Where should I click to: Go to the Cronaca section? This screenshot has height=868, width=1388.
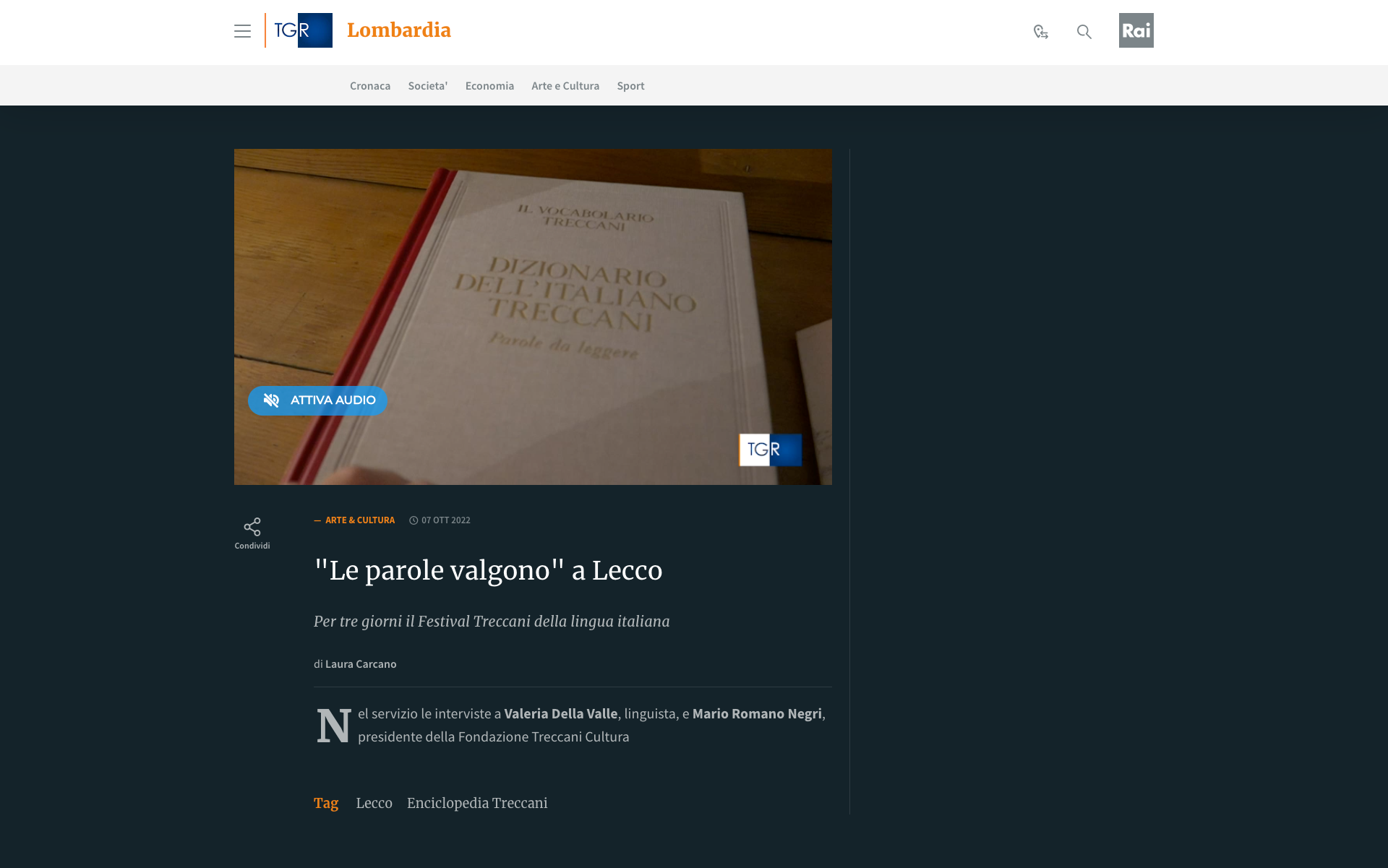click(370, 85)
